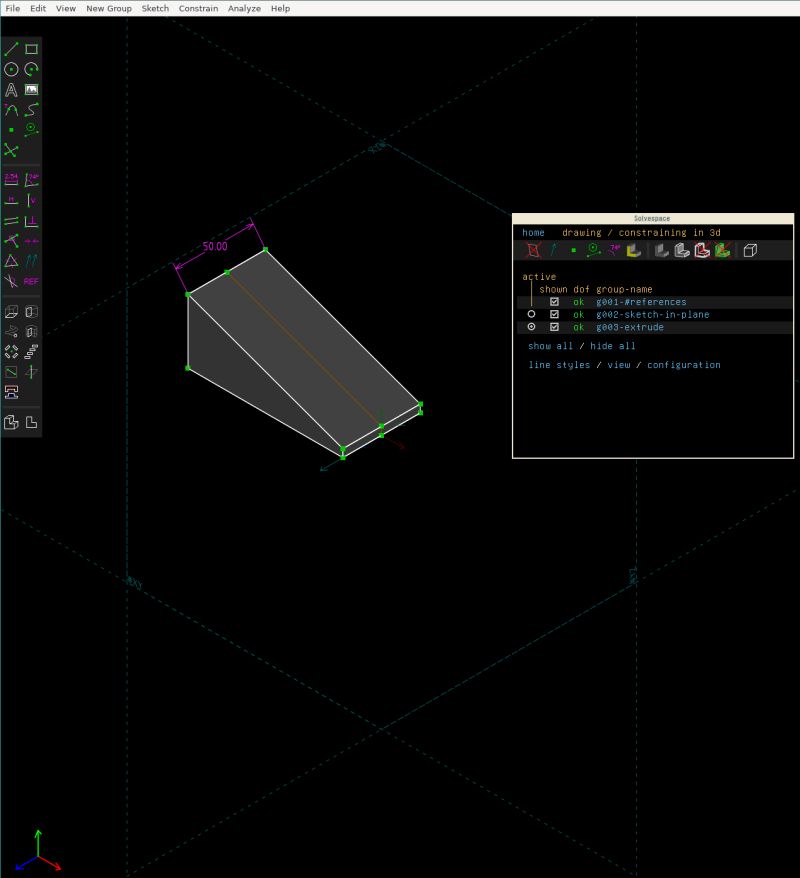Select the Tangent Arc tool
The width and height of the screenshot is (800, 878).
pos(11,110)
